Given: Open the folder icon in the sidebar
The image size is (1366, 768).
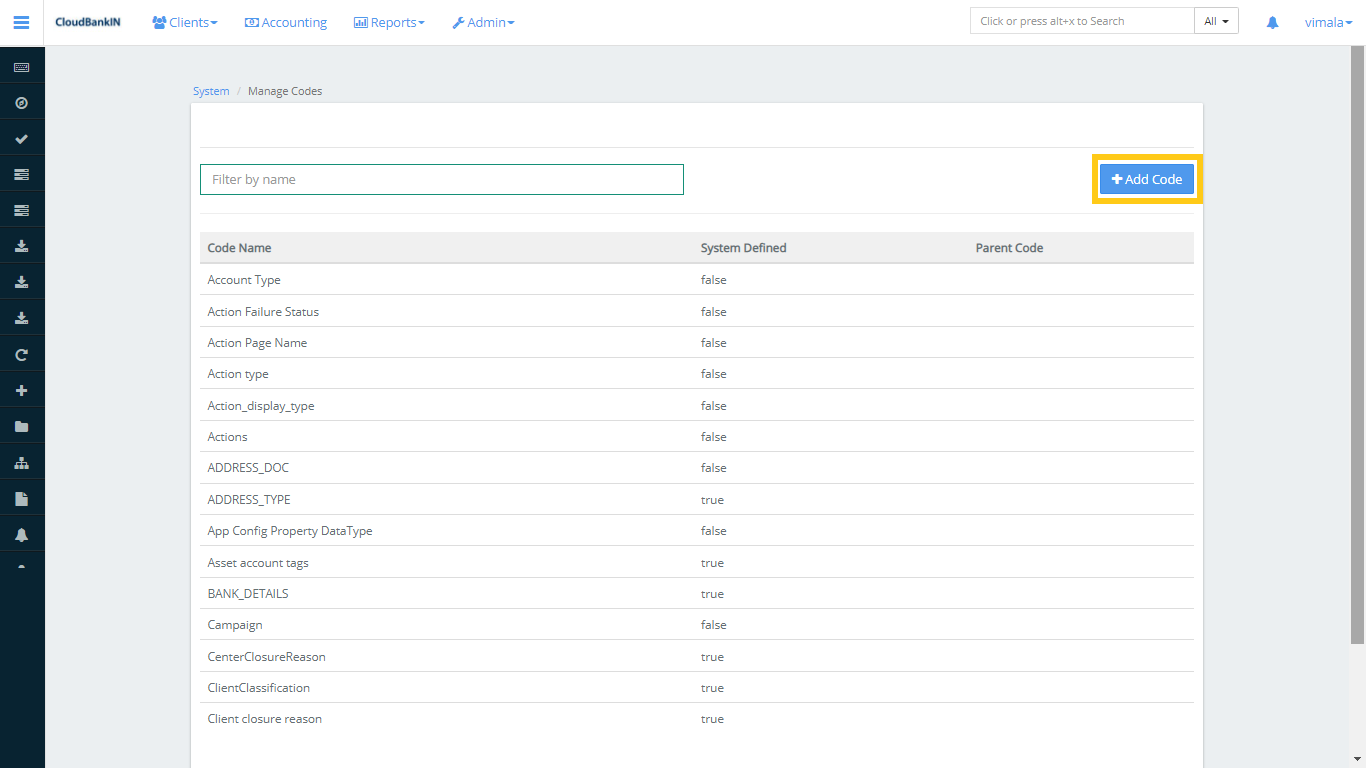Looking at the screenshot, I should [x=22, y=426].
